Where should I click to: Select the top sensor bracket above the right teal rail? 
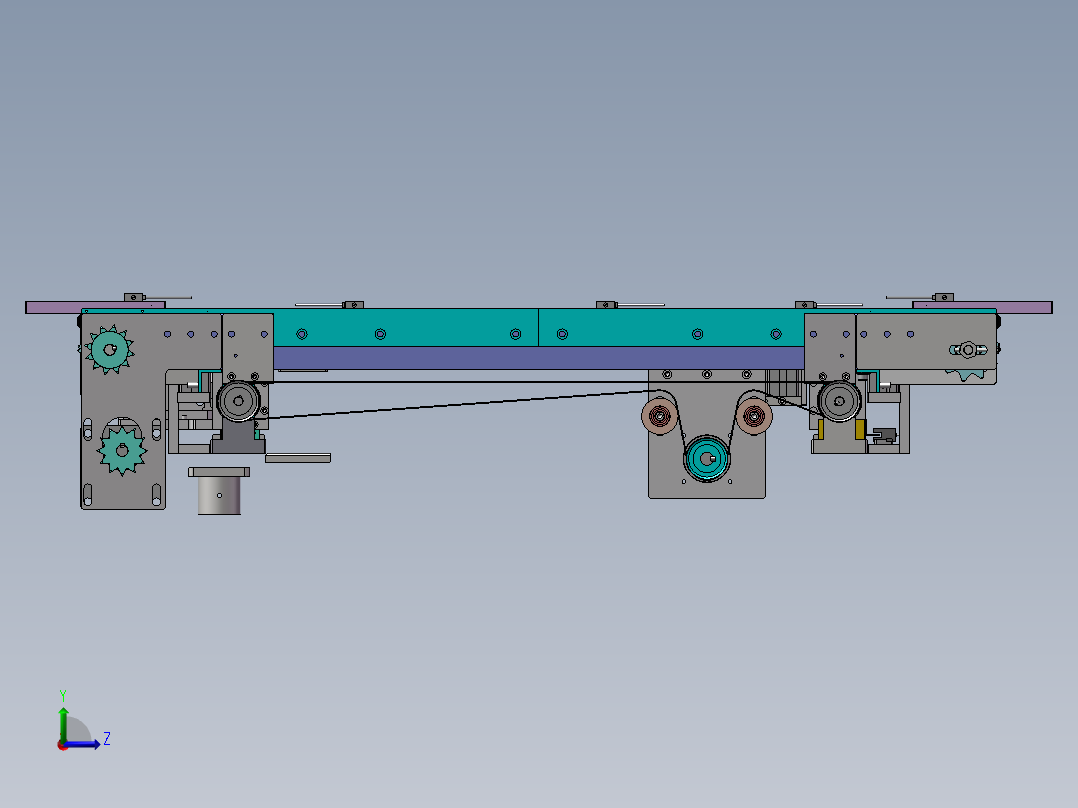click(x=606, y=305)
